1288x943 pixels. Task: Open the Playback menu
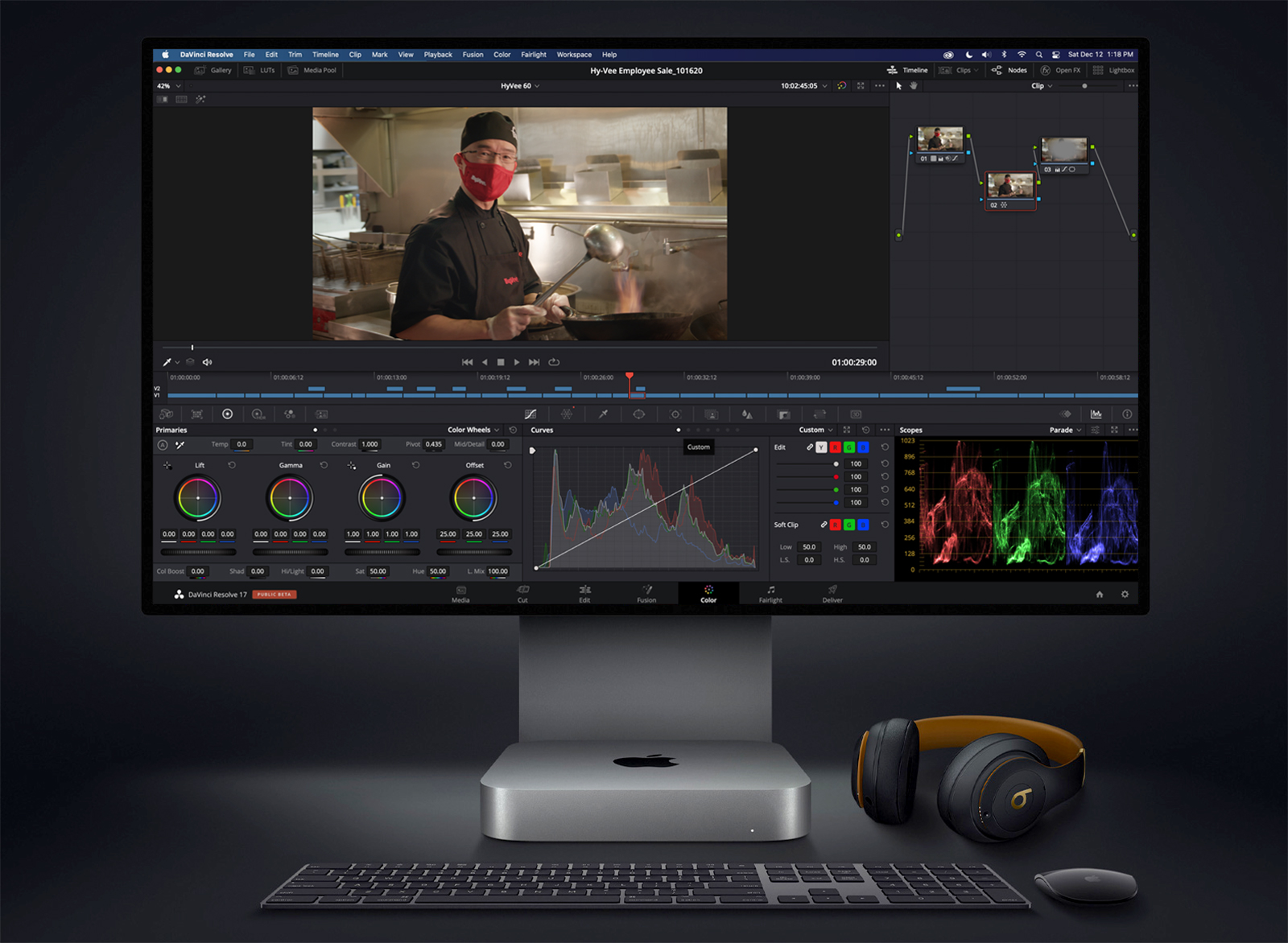pyautogui.click(x=438, y=55)
